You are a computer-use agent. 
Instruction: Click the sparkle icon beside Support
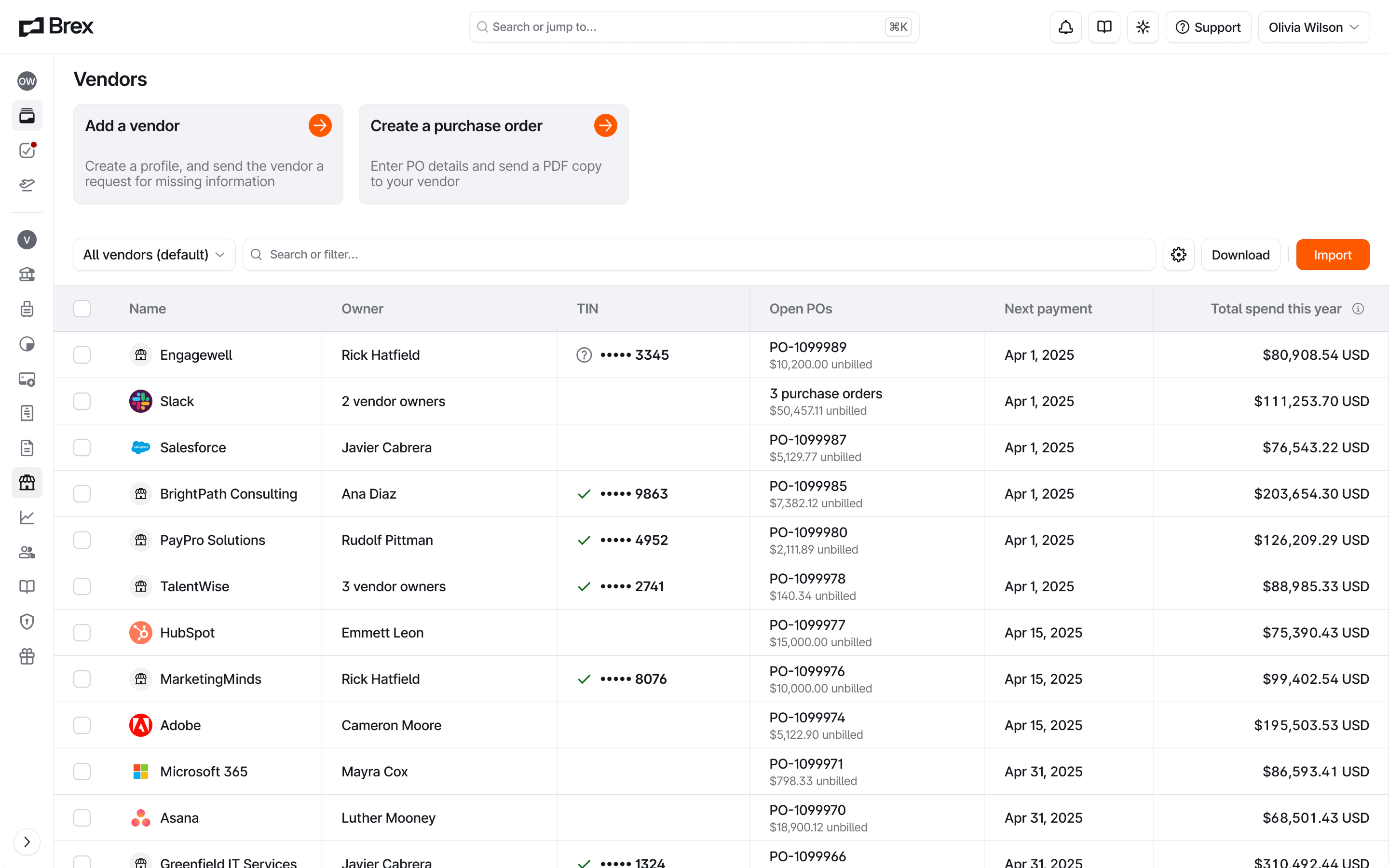click(1142, 27)
